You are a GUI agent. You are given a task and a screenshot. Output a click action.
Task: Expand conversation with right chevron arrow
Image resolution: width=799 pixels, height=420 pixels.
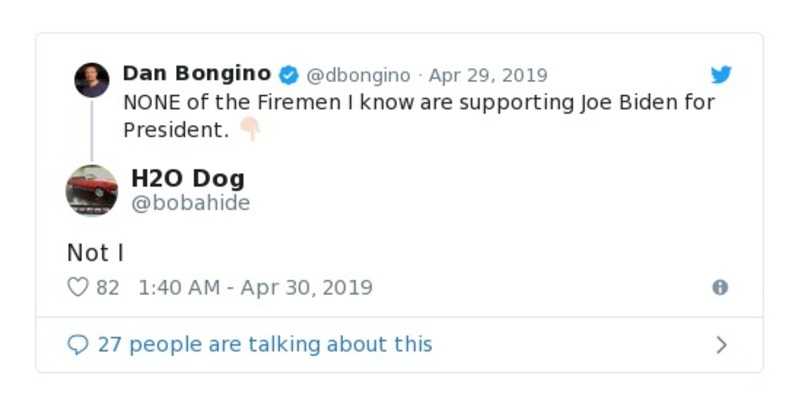point(721,345)
